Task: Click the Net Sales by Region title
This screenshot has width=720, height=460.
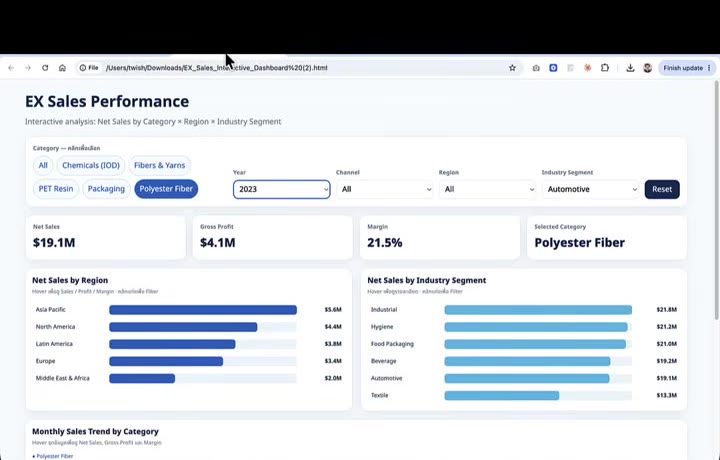Action: coord(70,280)
